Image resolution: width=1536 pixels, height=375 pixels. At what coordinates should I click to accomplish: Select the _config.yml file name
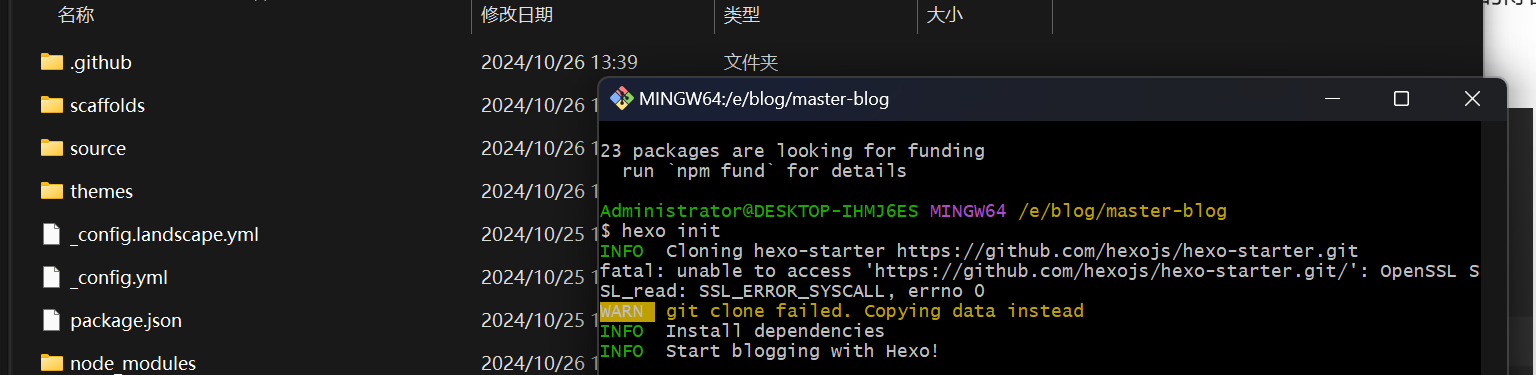point(119,278)
